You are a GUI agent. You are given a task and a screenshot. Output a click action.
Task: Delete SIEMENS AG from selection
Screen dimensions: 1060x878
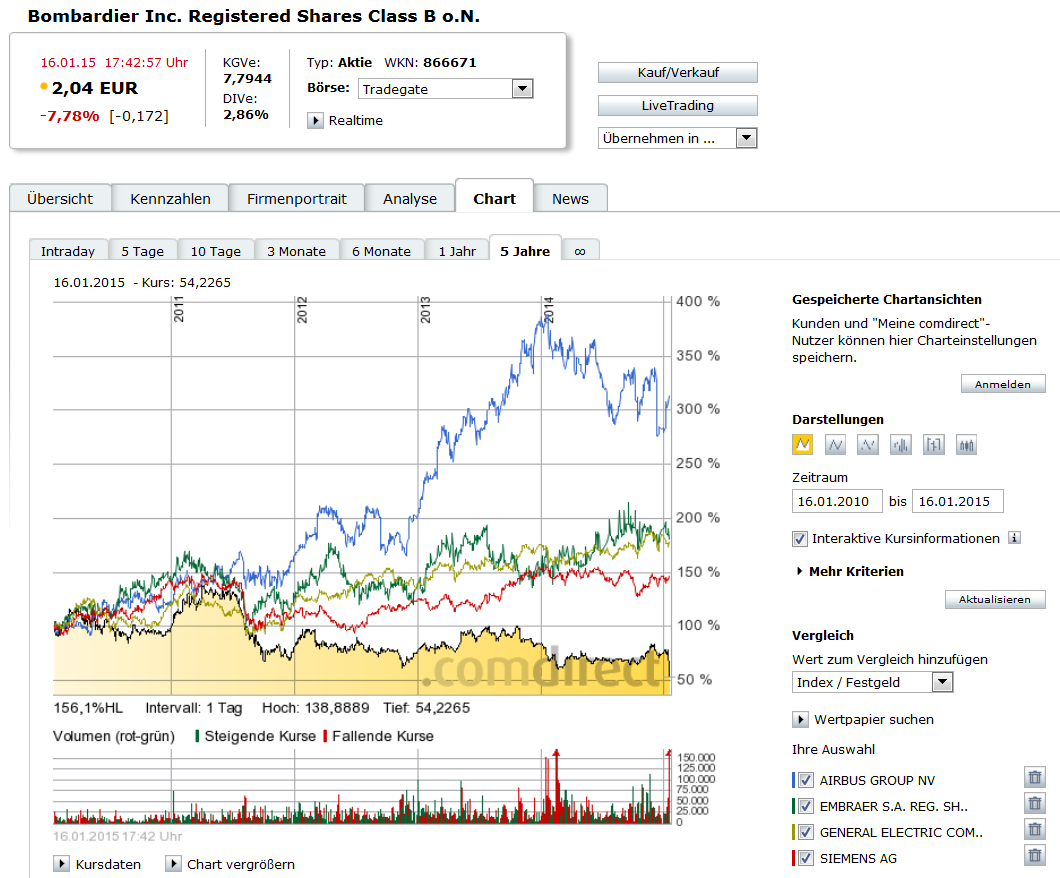point(1035,856)
